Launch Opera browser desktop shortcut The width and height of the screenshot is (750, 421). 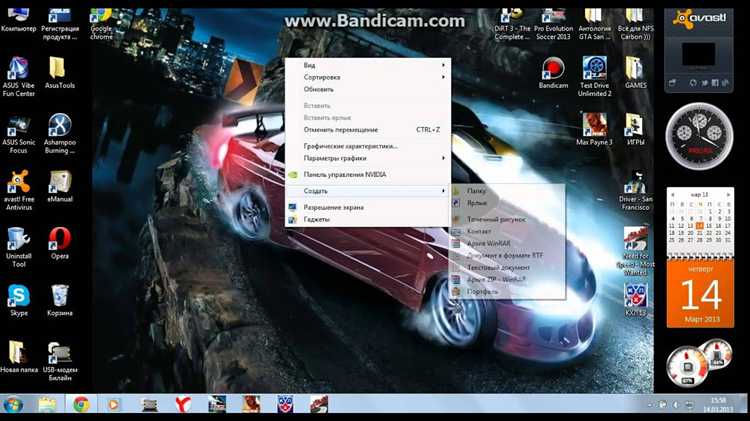point(60,244)
